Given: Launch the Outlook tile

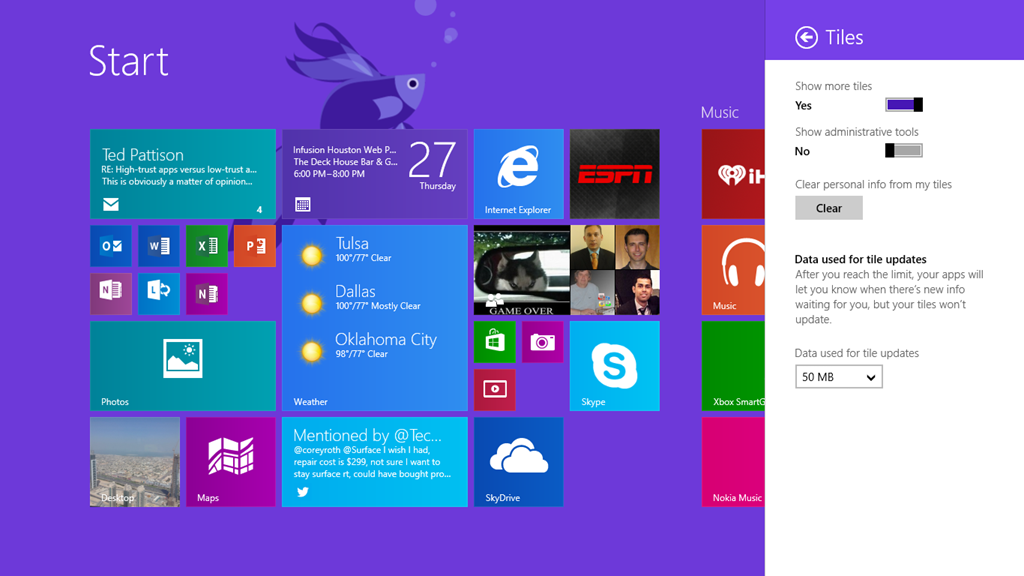Looking at the screenshot, I should coord(111,246).
